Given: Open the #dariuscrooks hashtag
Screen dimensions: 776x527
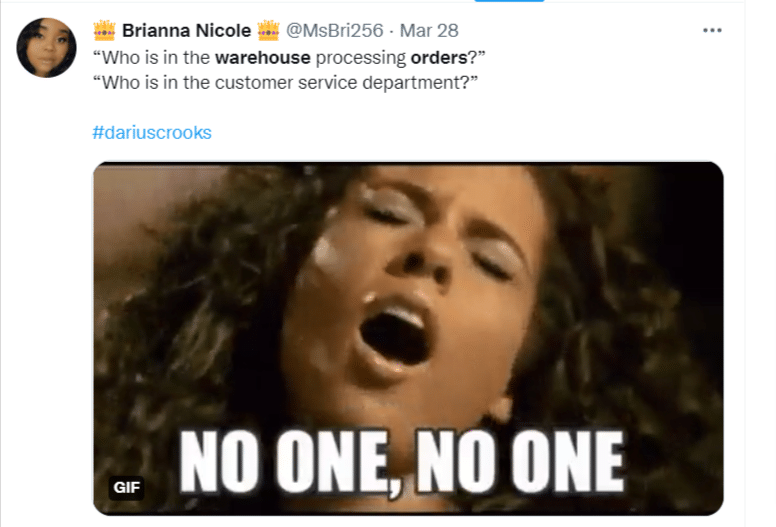Looking at the screenshot, I should [152, 133].
